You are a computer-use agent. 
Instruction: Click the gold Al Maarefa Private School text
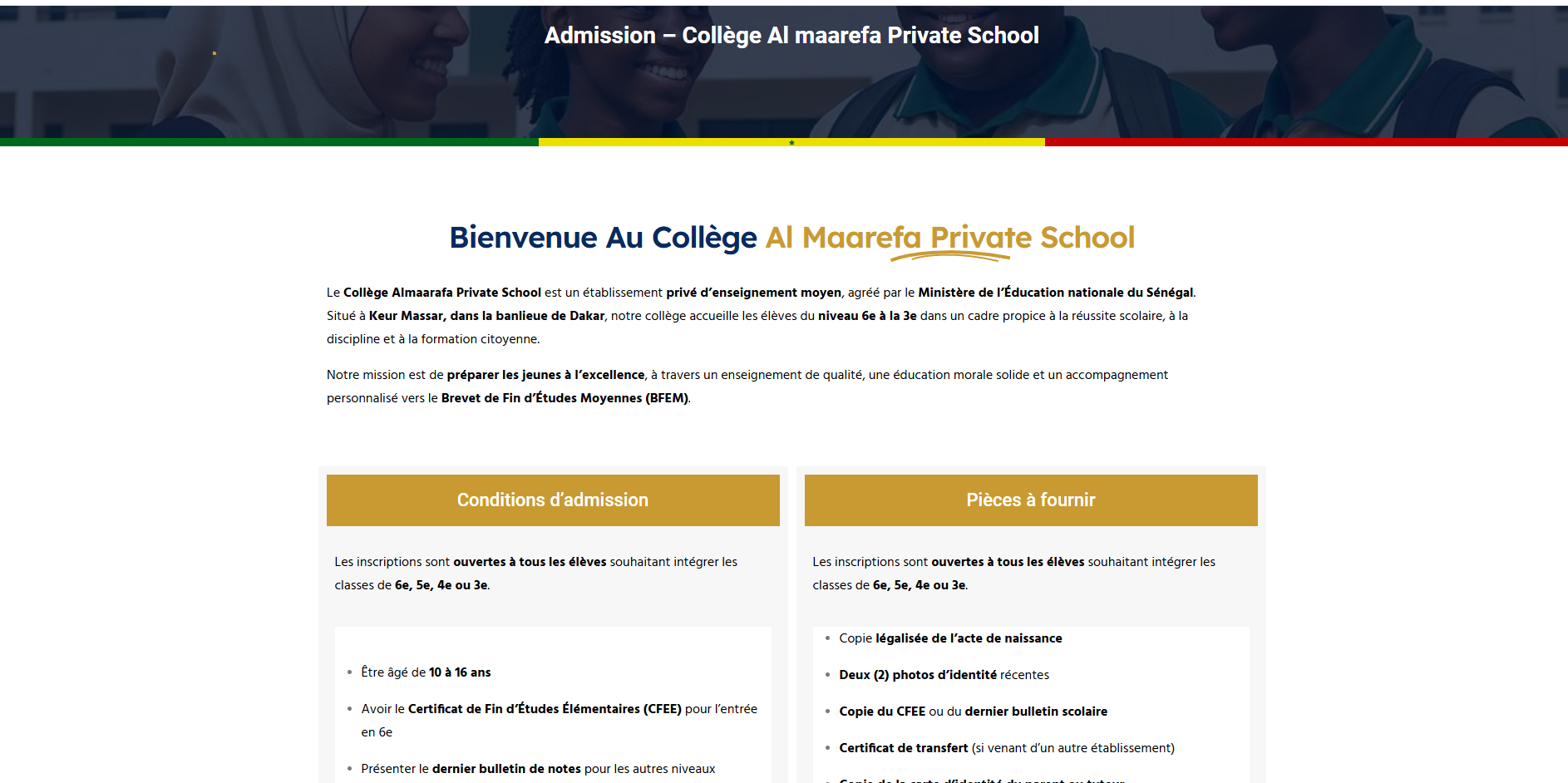point(949,238)
